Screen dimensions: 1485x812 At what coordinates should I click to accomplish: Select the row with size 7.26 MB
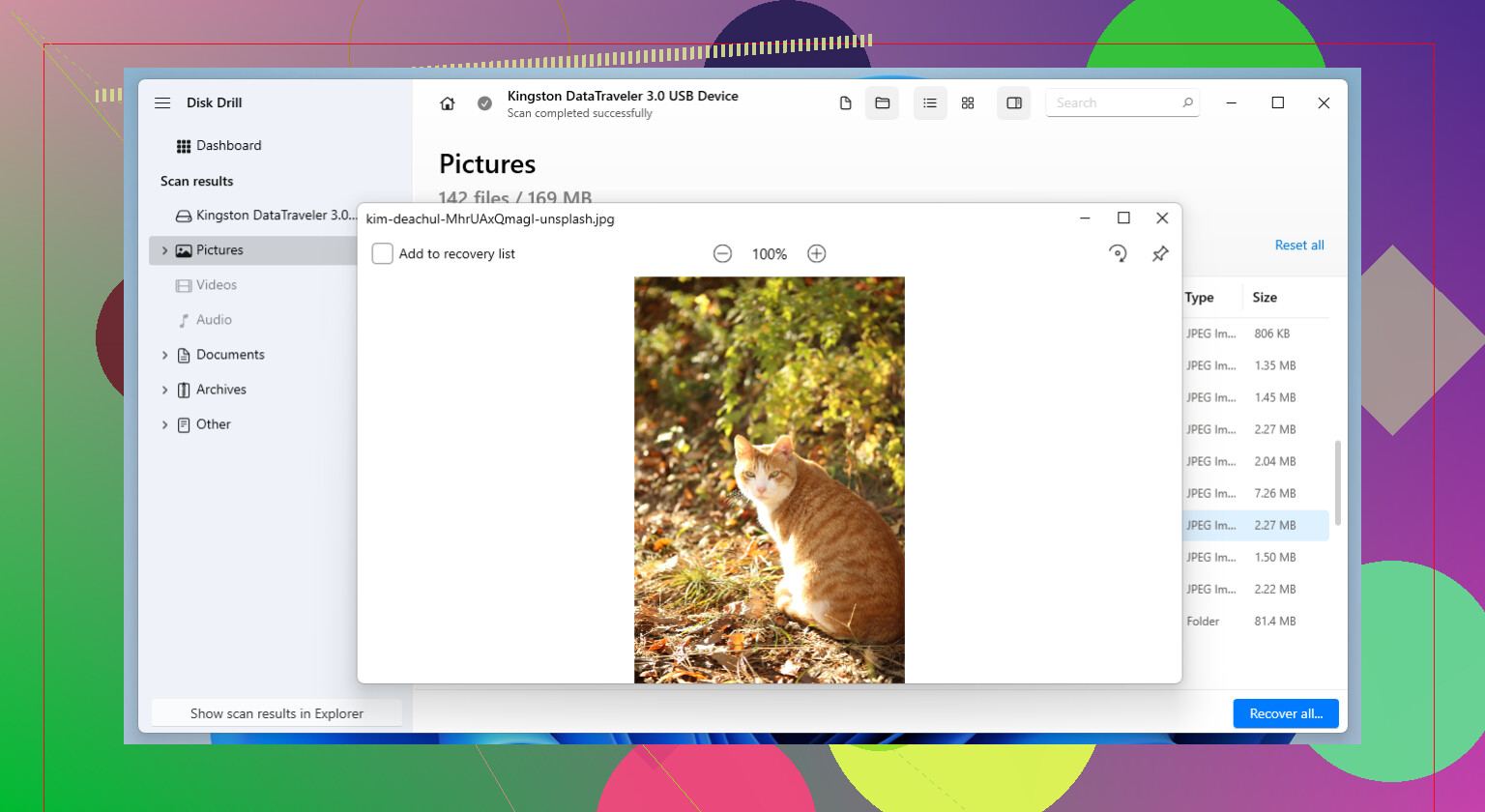1255,493
